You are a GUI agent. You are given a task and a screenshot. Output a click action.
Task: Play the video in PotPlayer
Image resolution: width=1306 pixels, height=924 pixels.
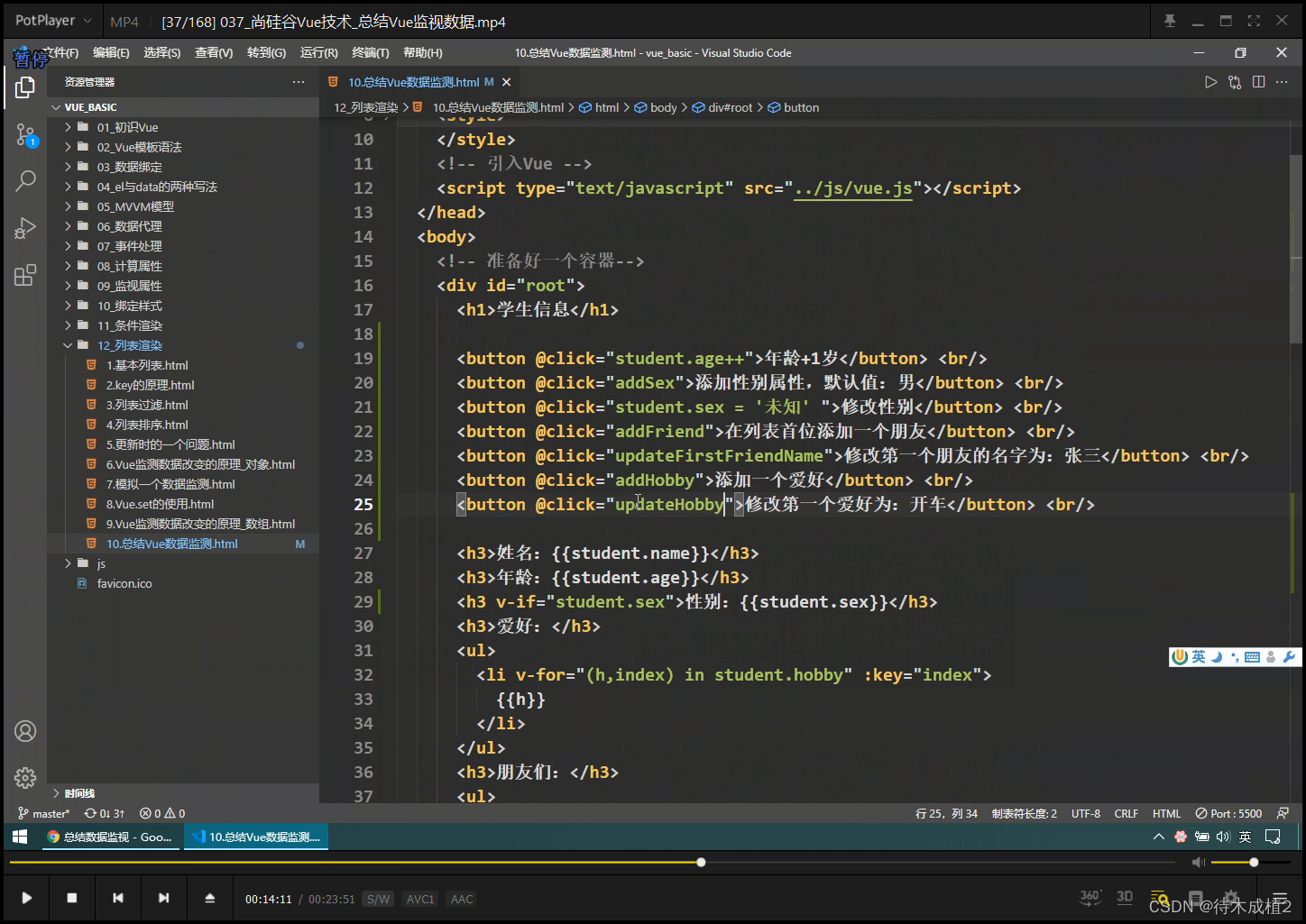[27, 898]
